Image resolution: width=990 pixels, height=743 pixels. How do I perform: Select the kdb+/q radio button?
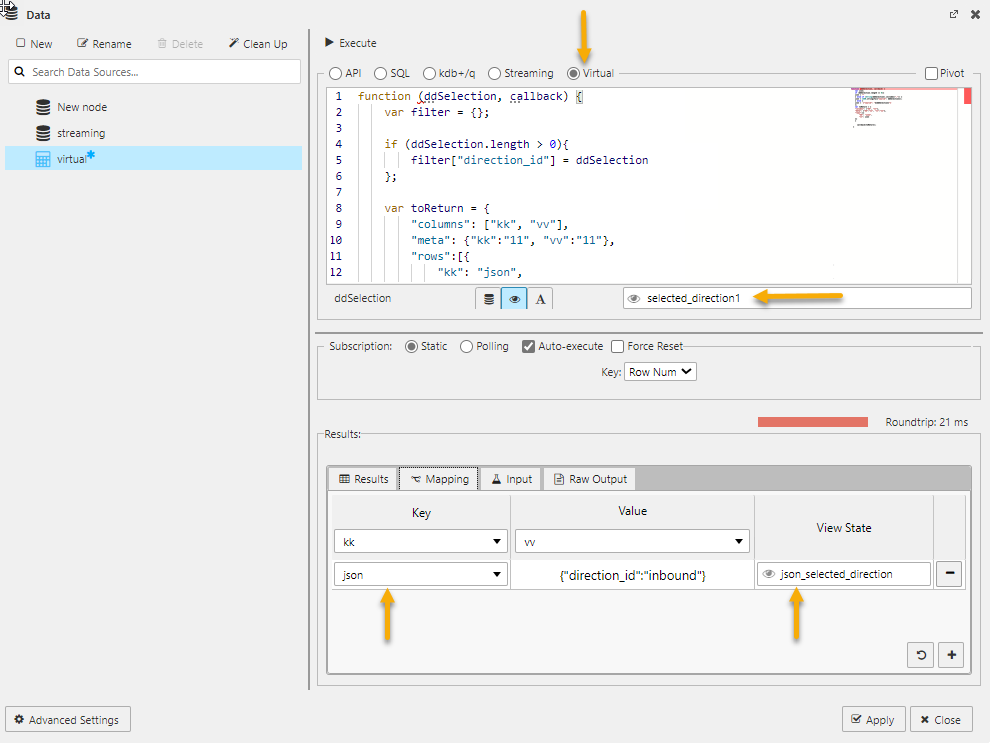pos(429,73)
